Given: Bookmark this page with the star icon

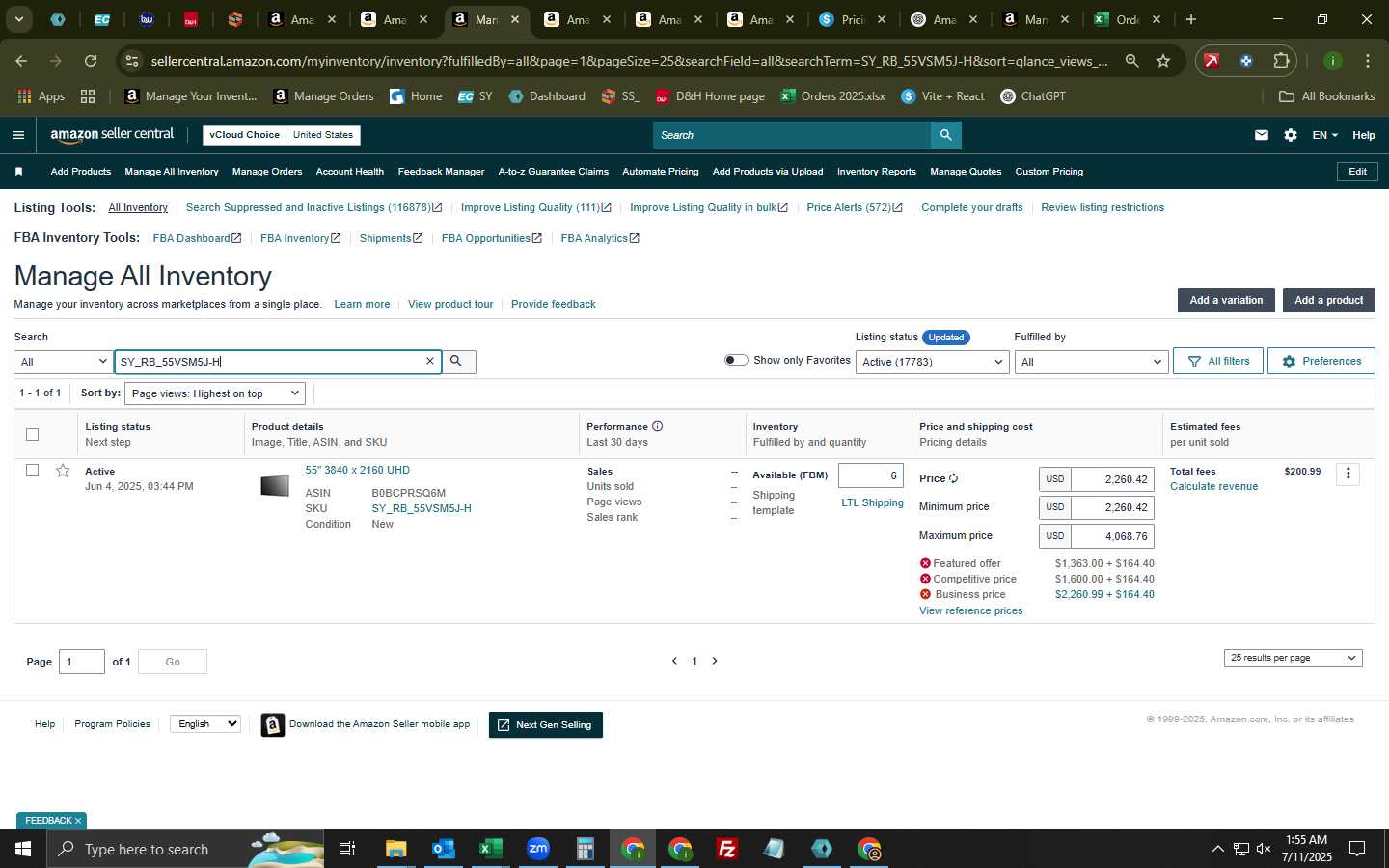Looking at the screenshot, I should pos(1163,61).
